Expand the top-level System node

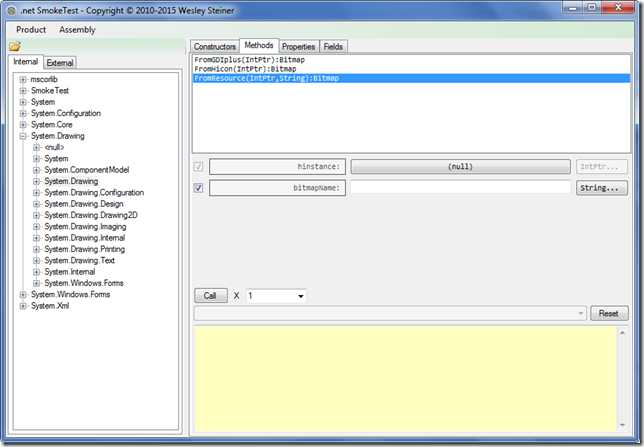[23, 102]
